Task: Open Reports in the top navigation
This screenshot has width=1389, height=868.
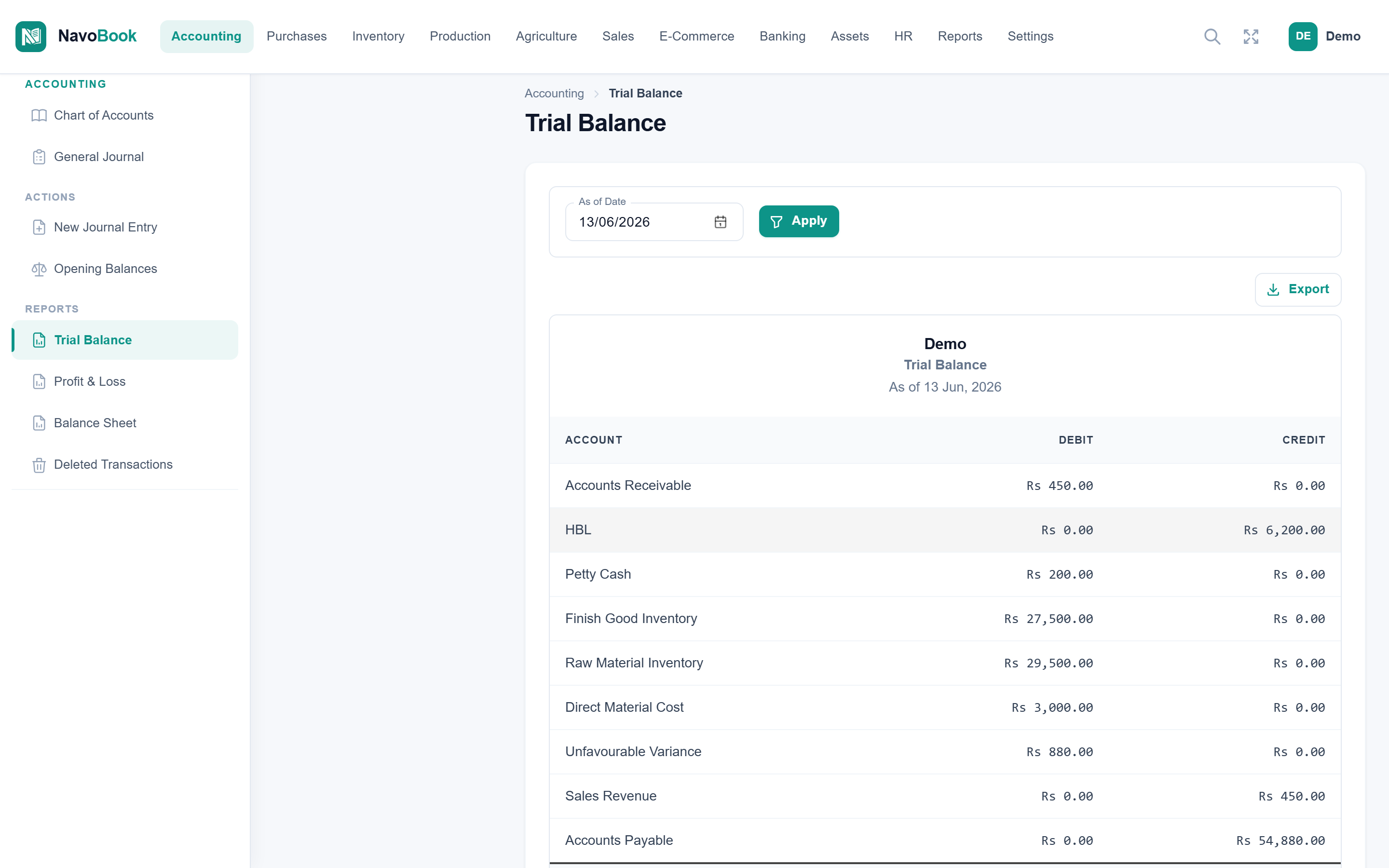Action: (960, 36)
